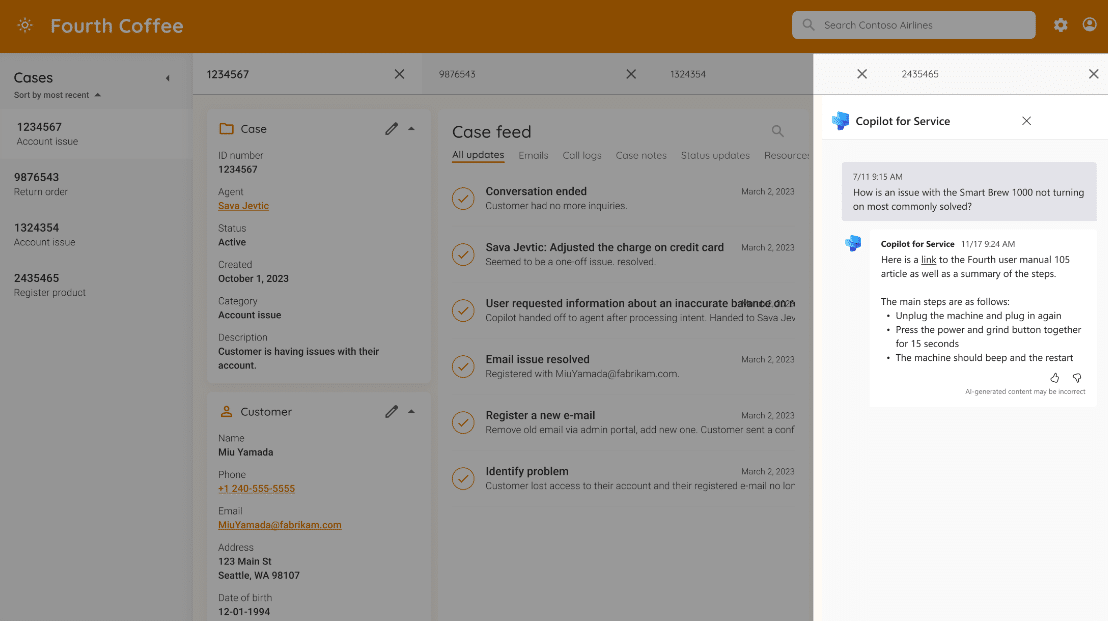This screenshot has width=1108, height=621.
Task: Select the Case notes tab
Action: [x=641, y=155]
